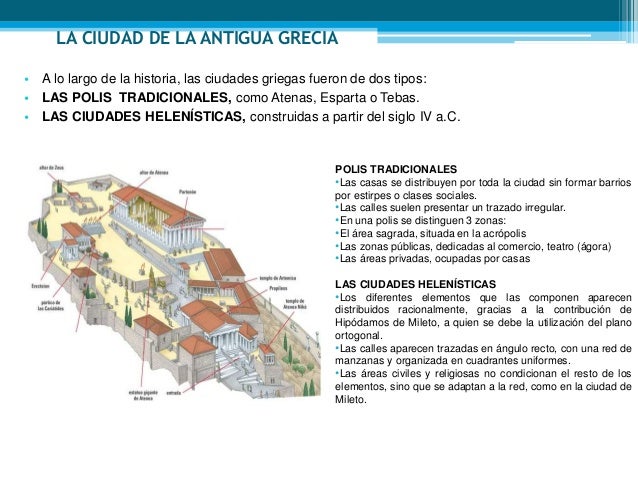Click the 'altar de Zeus' diagram label
Viewport: 638px width, 479px height.
tap(51, 168)
